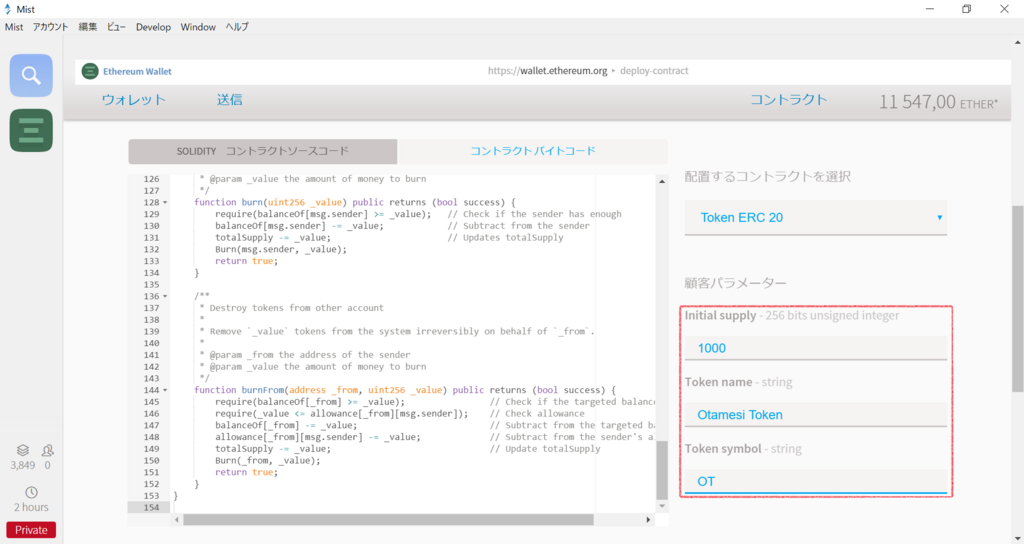The width and height of the screenshot is (1024, 544).
Task: Click the Mist app icon in title bar
Action: tap(8, 9)
